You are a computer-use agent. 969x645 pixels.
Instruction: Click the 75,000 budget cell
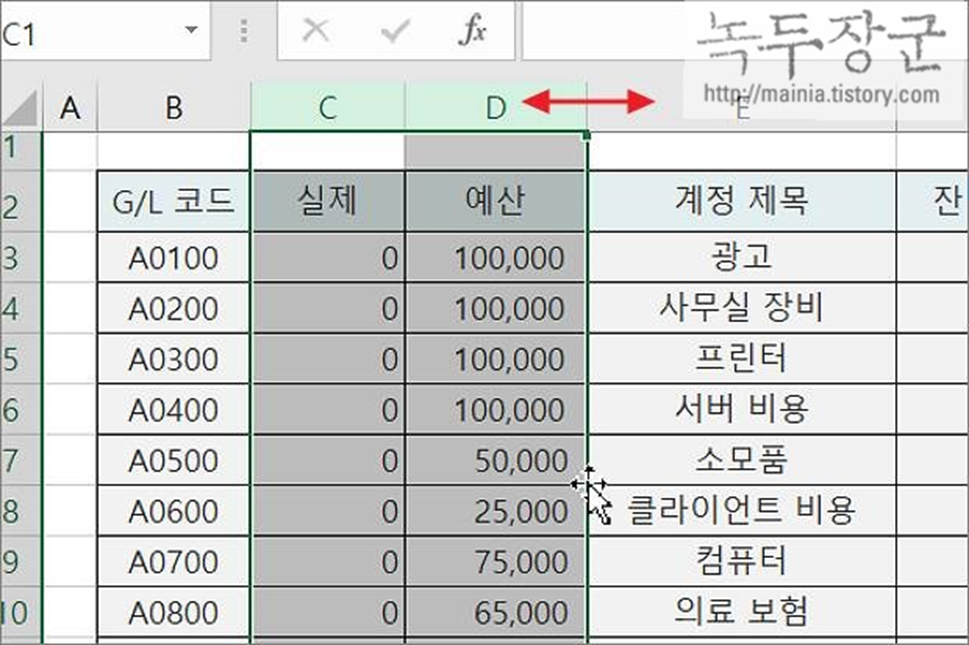495,562
